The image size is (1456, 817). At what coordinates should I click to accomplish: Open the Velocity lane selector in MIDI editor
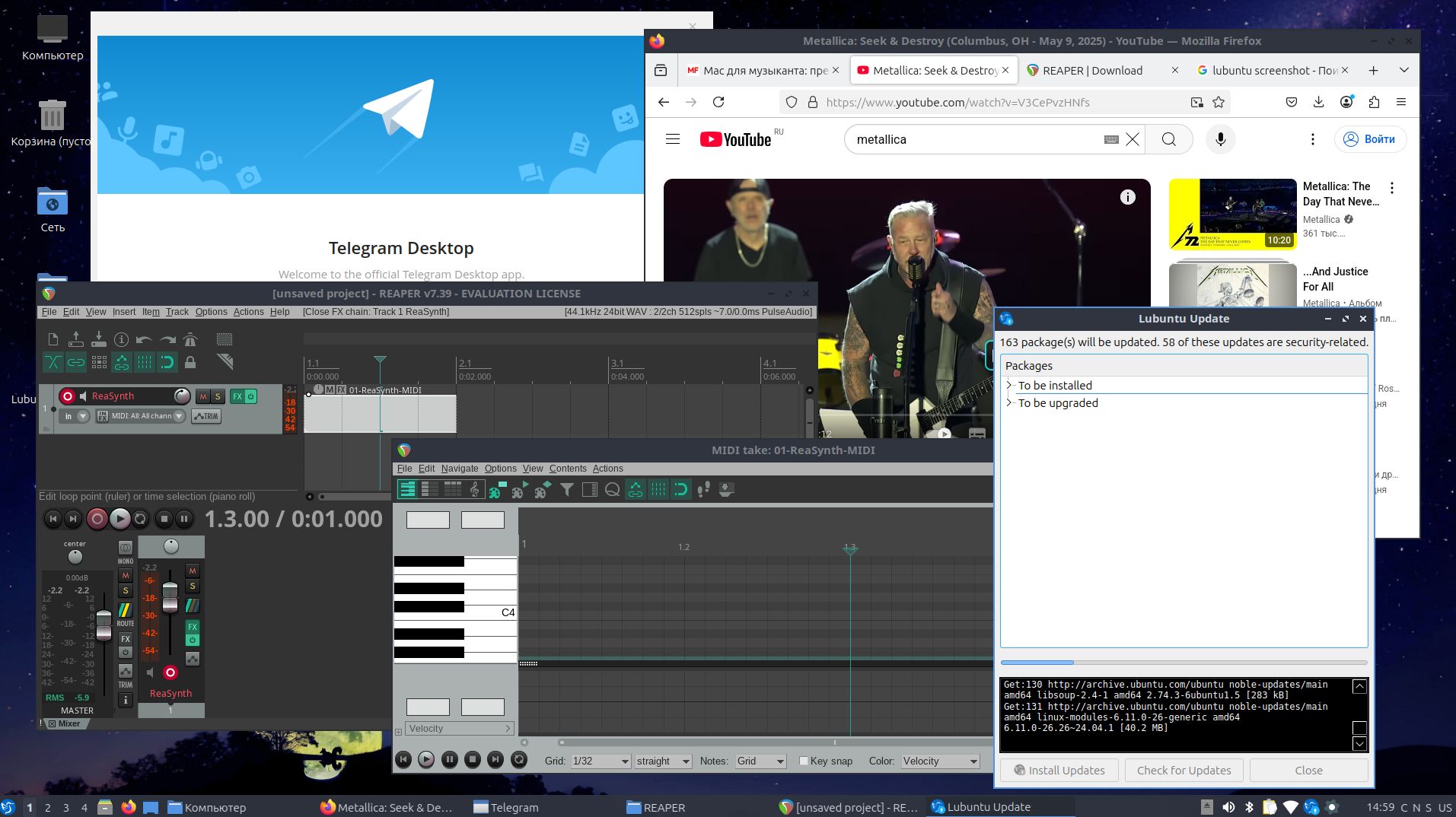point(460,729)
